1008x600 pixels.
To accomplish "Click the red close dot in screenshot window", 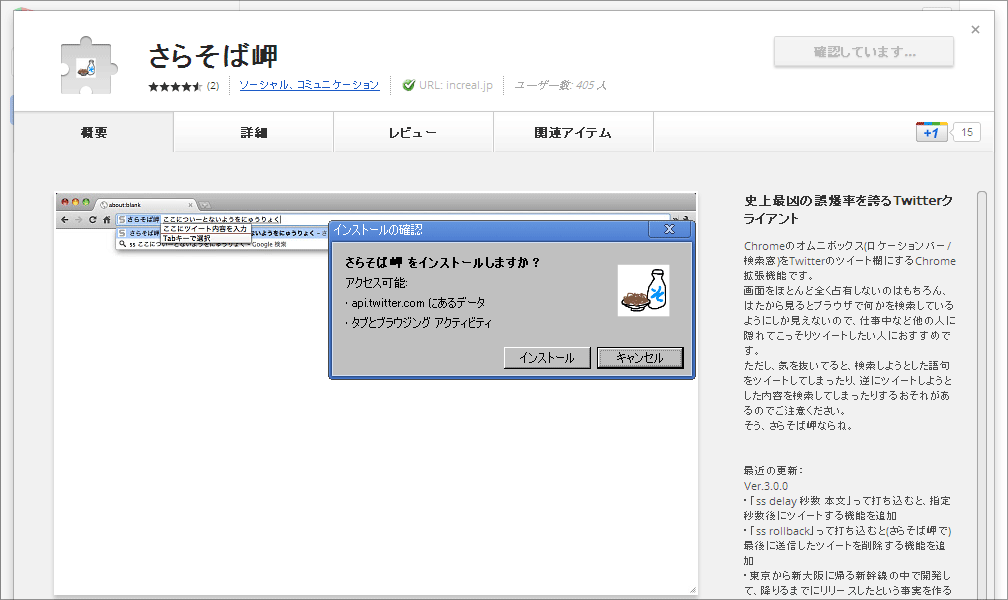I will point(65,202).
